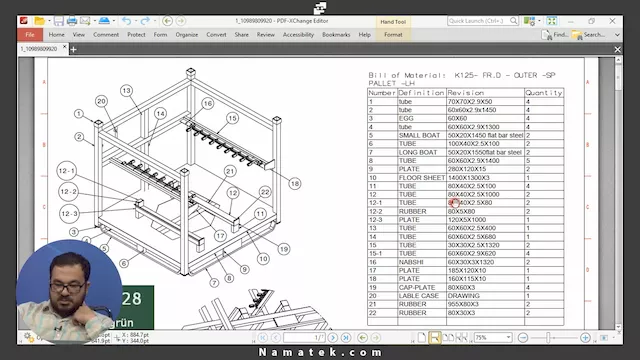640x360 pixels.
Task: Jump to last page button
Action: pyautogui.click(x=346, y=338)
